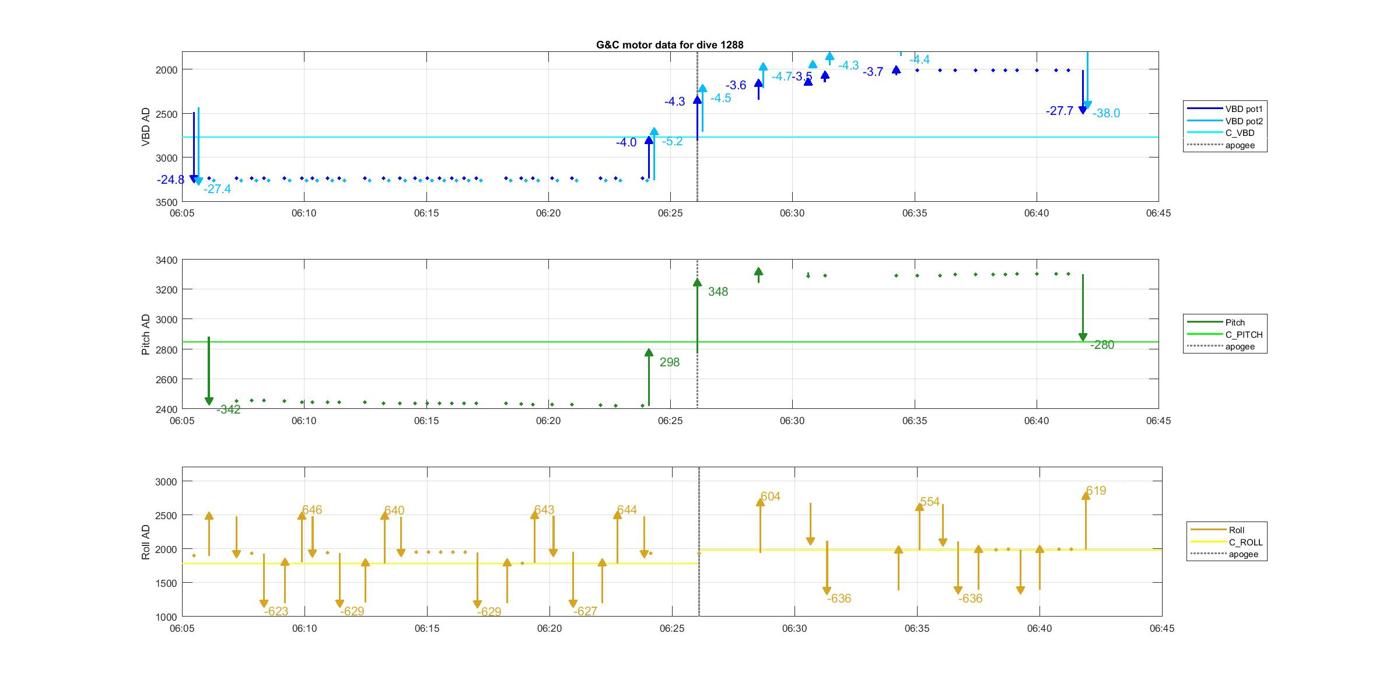Viewport: 1400px width, 693px height.
Task: Click the C_VBD legend line sample
Action: coord(1204,133)
